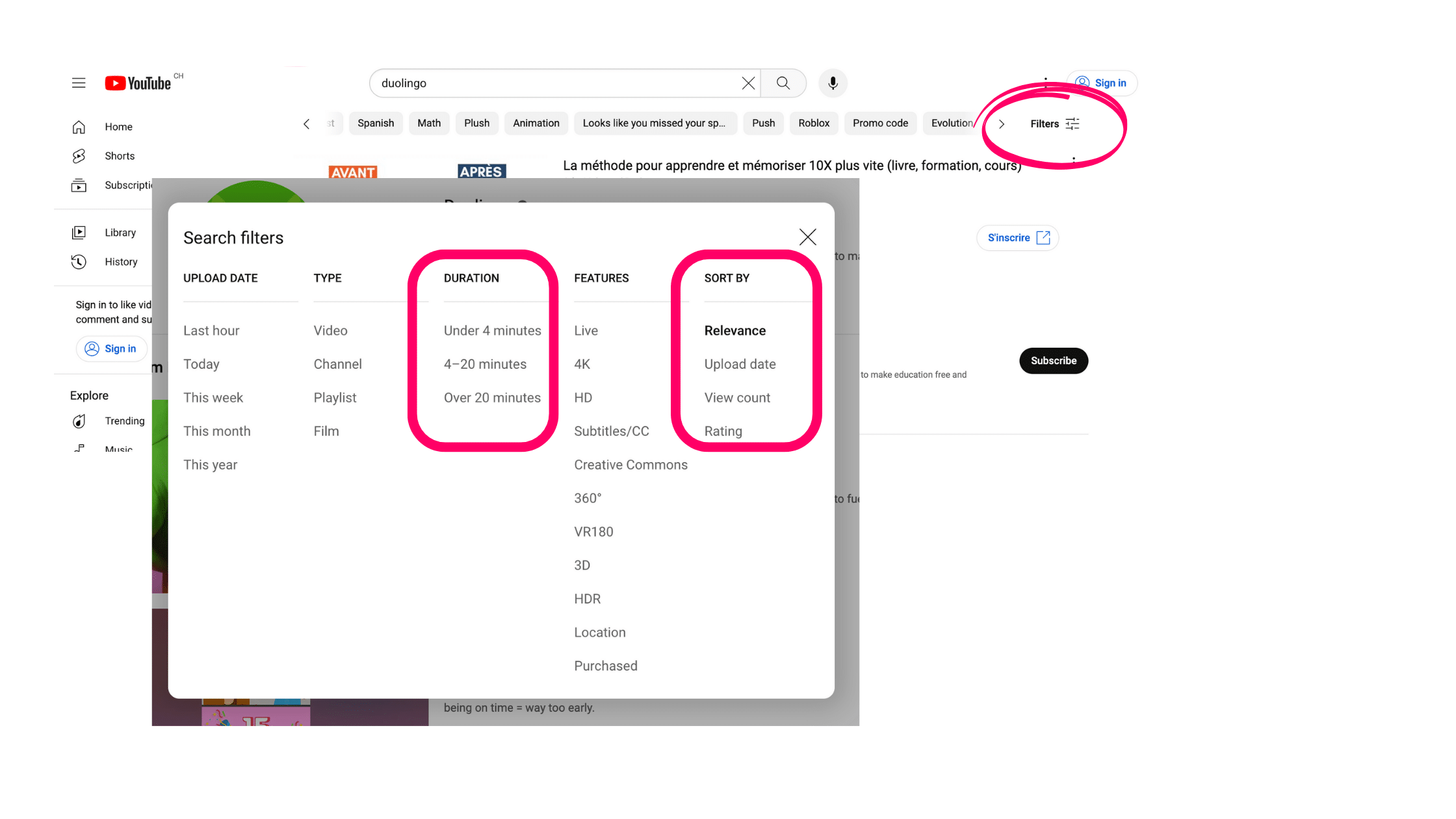Image resolution: width=1456 pixels, height=819 pixels.
Task: Start voice search with microphone
Action: pos(833,83)
